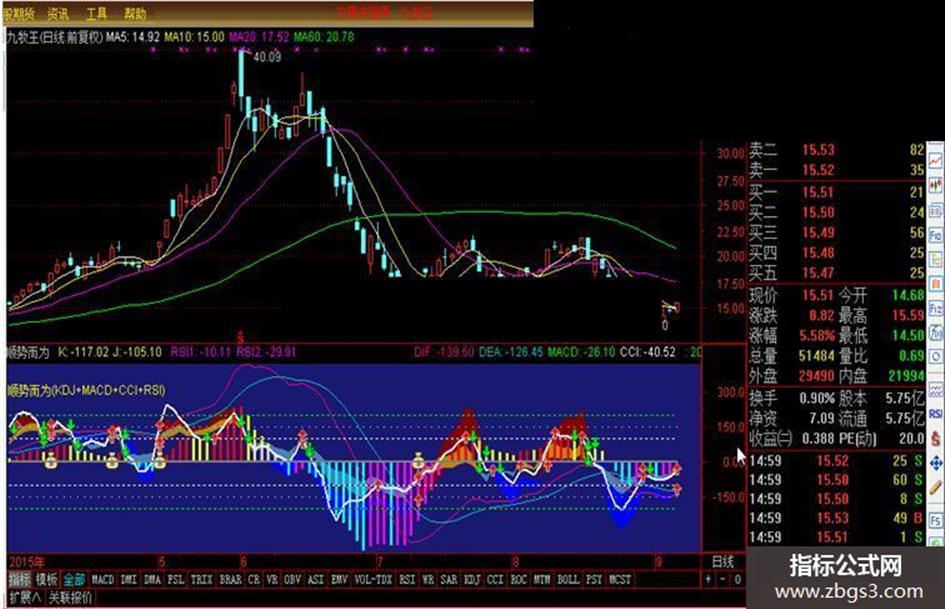Select the TRIX indicator tab
Image resolution: width=945 pixels, height=609 pixels.
(202, 579)
